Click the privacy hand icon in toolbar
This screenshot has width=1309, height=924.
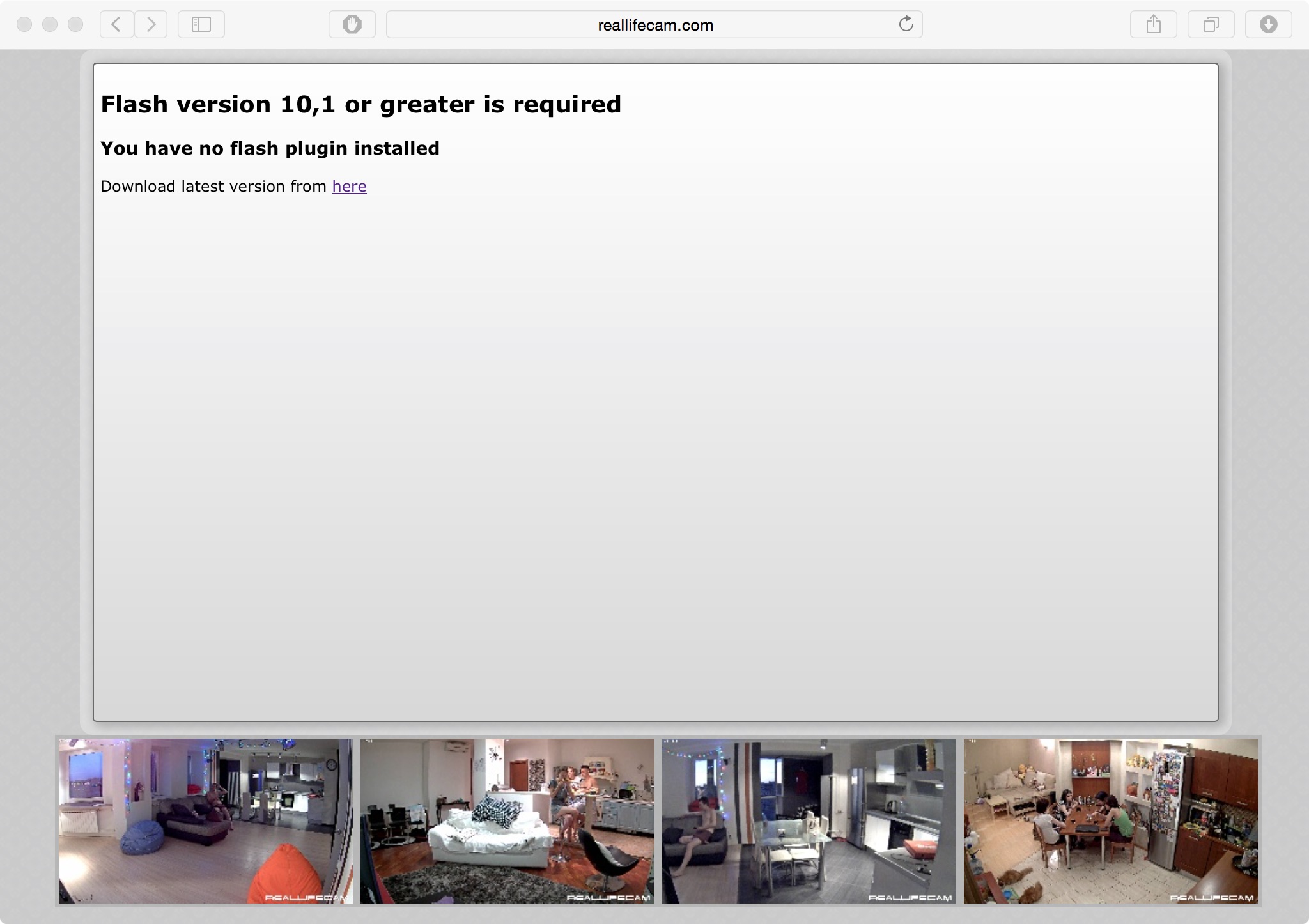click(x=352, y=25)
